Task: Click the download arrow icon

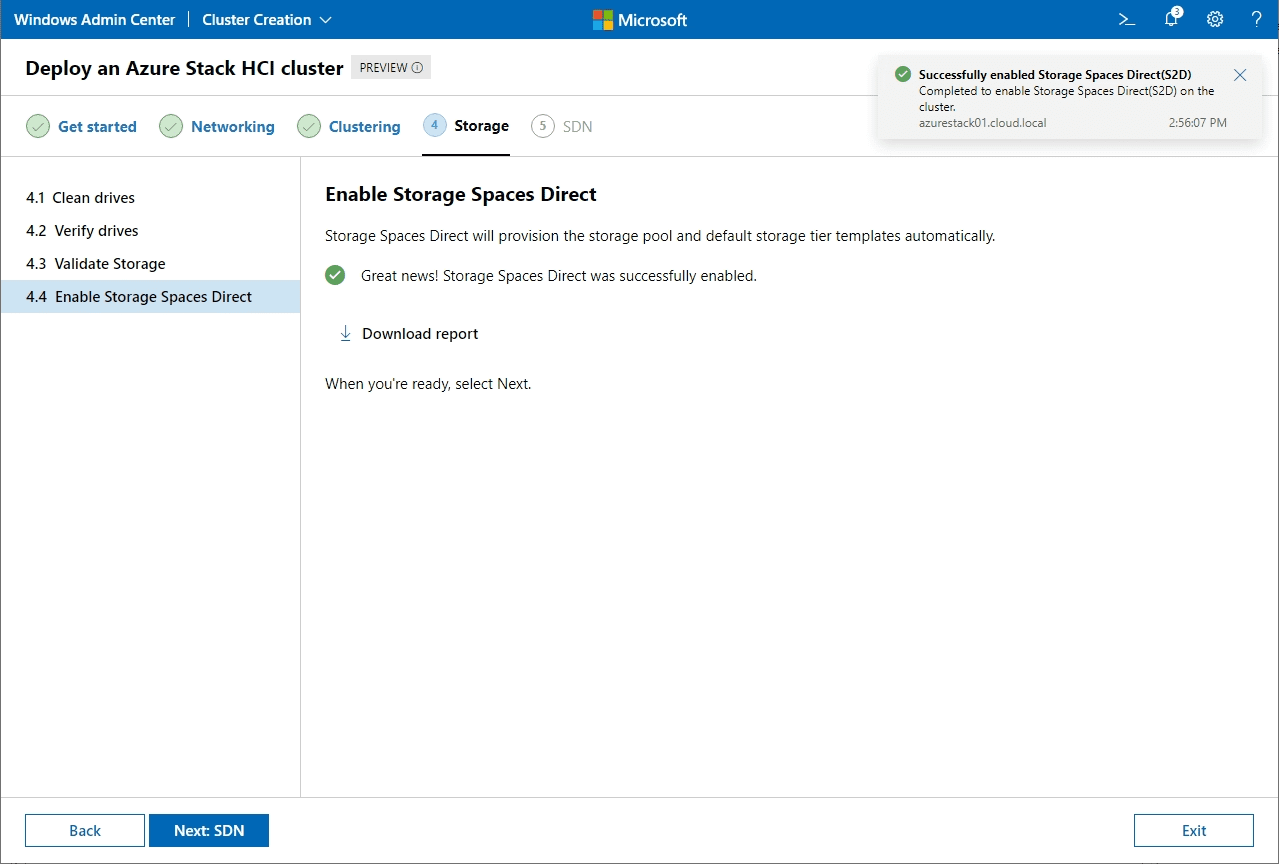Action: pos(345,334)
